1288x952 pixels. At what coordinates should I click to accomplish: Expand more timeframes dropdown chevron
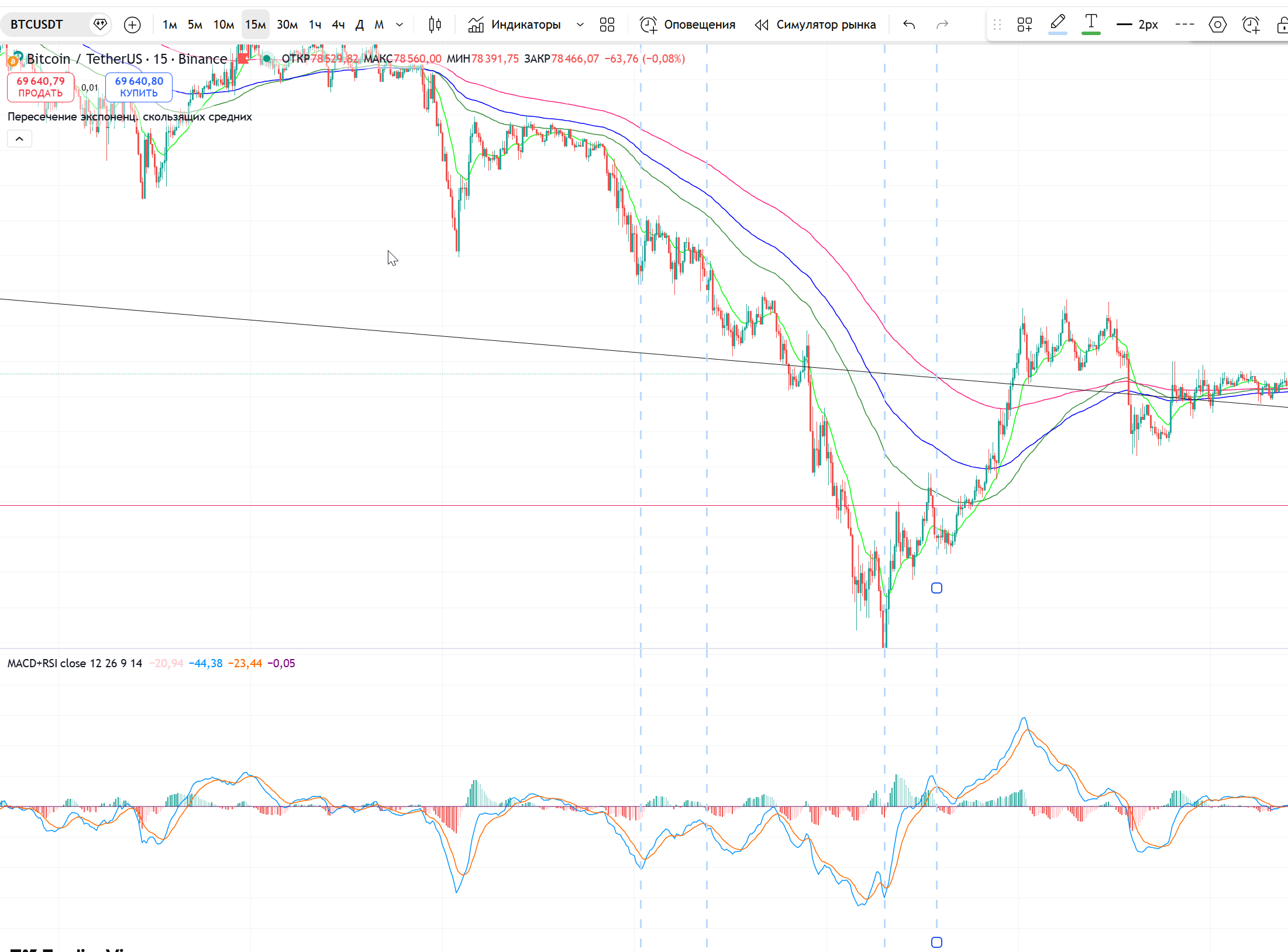400,25
